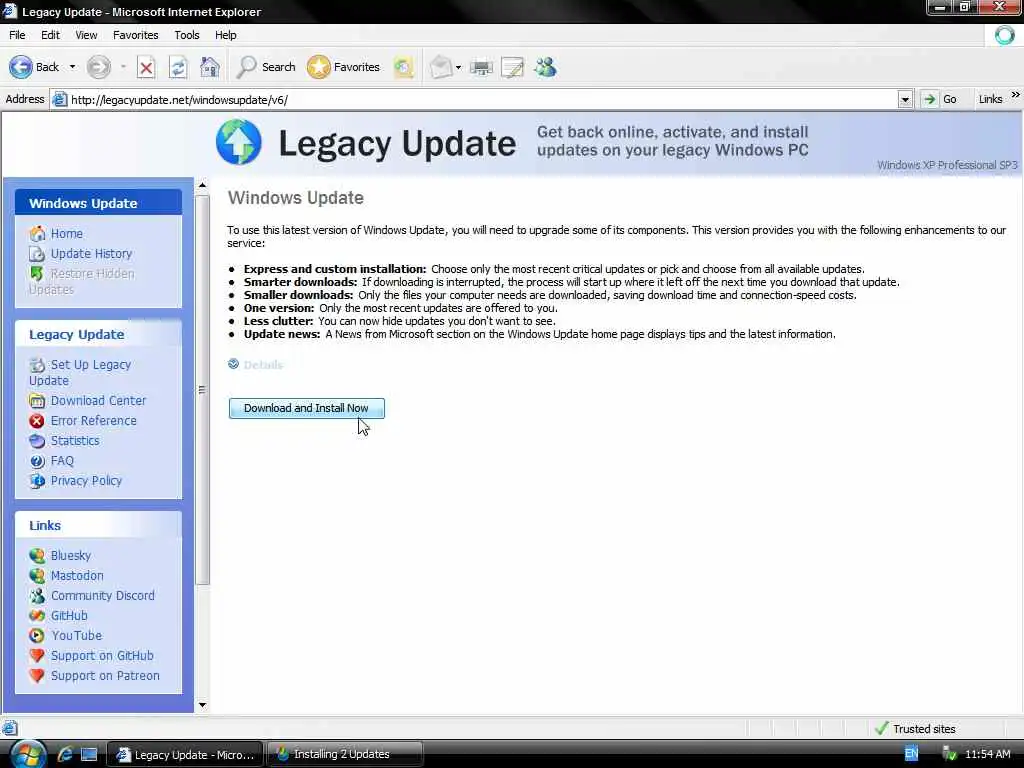Click the Support on GitHub heart icon

click(37, 656)
